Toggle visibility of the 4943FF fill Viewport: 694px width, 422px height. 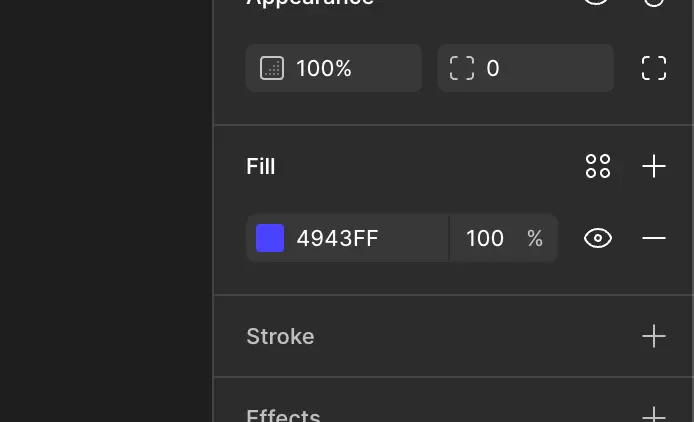(598, 238)
